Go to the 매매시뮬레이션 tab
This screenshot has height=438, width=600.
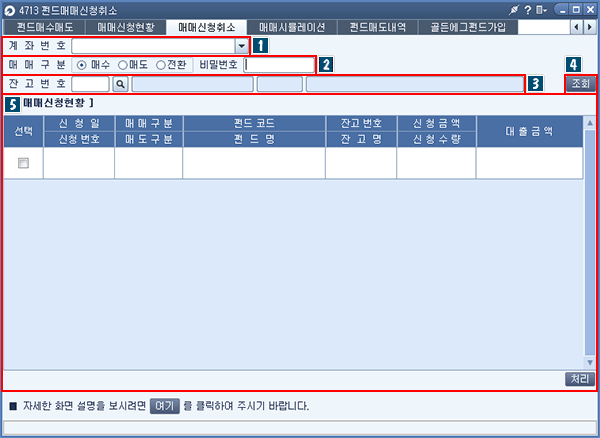point(292,28)
